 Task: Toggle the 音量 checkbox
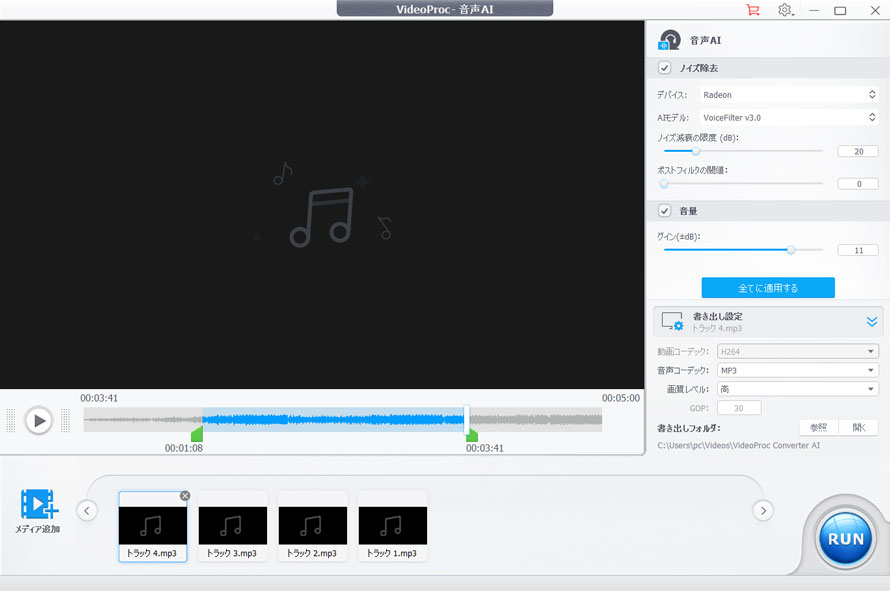(x=664, y=211)
